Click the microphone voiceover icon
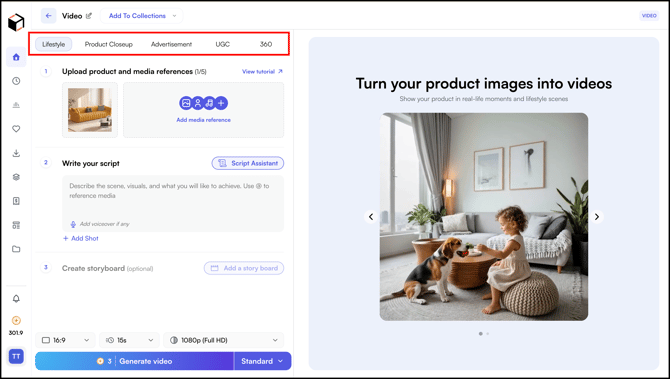Image resolution: width=670 pixels, height=379 pixels. click(x=73, y=224)
